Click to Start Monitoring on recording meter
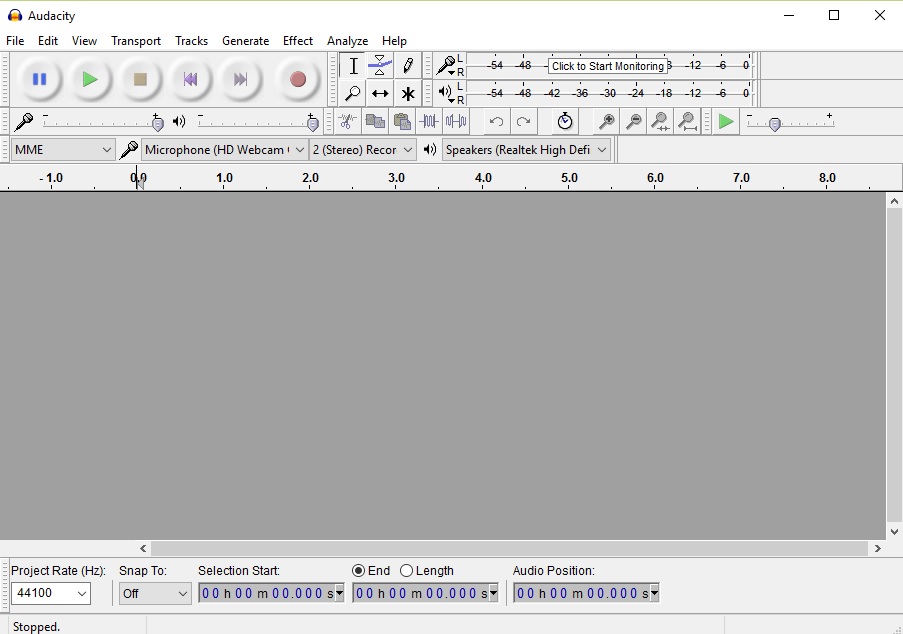Screen dimensions: 903x634 click(x=608, y=66)
